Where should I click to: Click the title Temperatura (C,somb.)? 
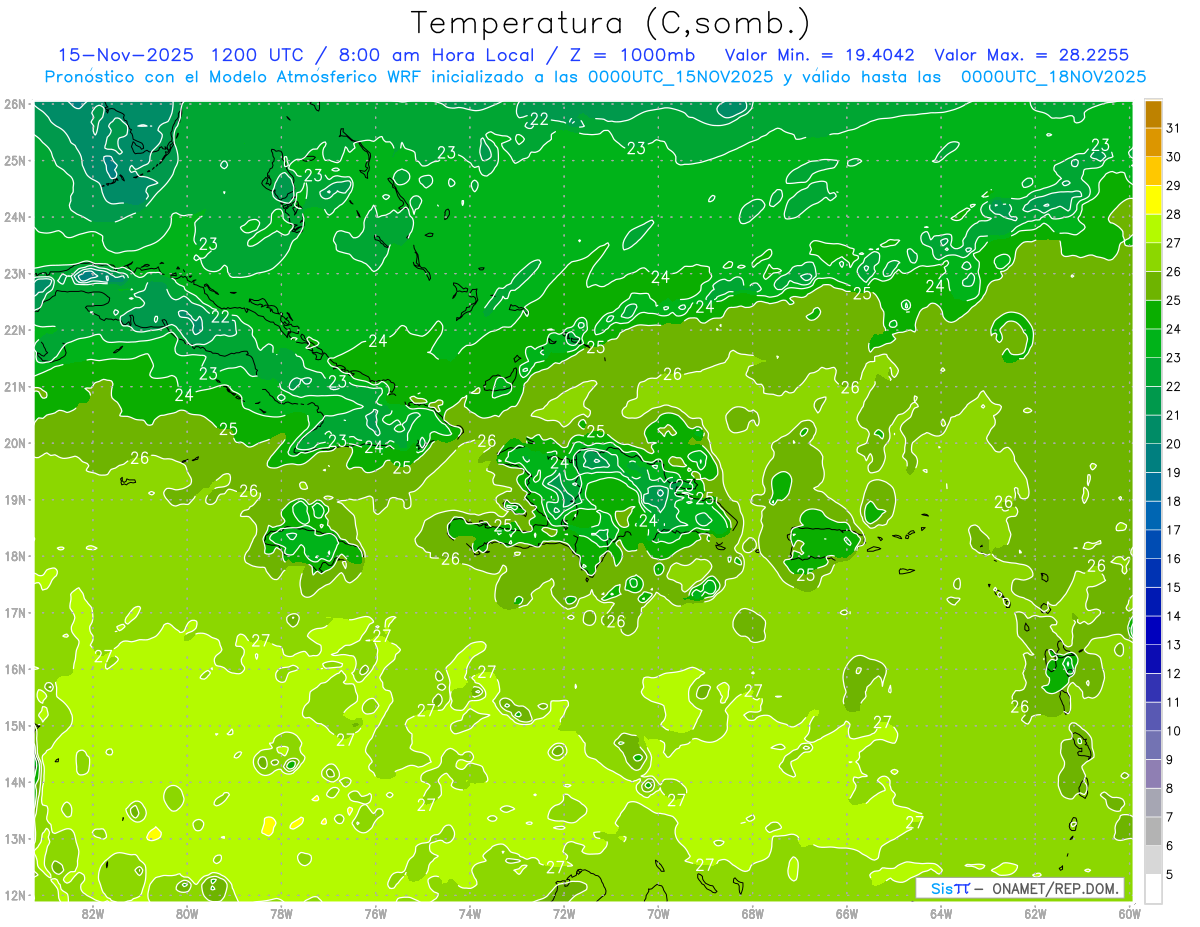[x=611, y=23]
